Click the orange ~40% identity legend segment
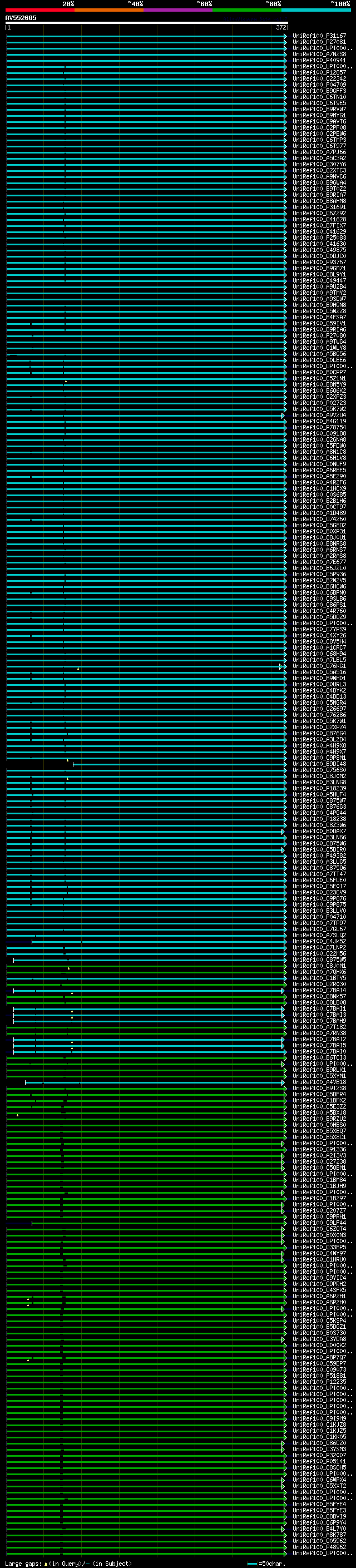Screen dimensions: 356x1568 pyautogui.click(x=109, y=10)
